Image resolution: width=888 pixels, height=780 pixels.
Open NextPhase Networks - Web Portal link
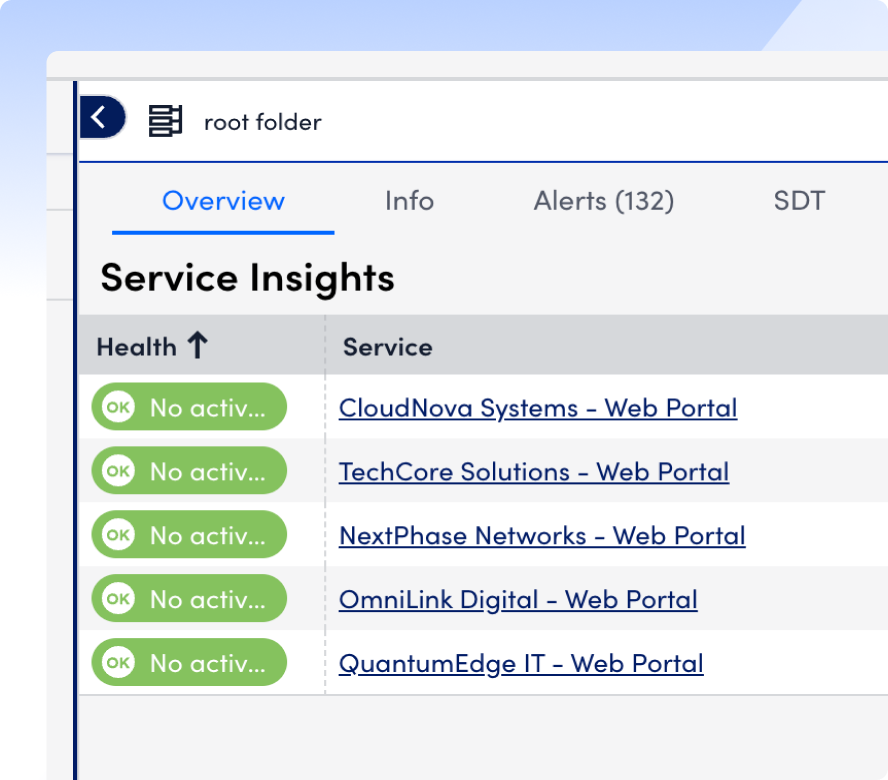point(542,536)
